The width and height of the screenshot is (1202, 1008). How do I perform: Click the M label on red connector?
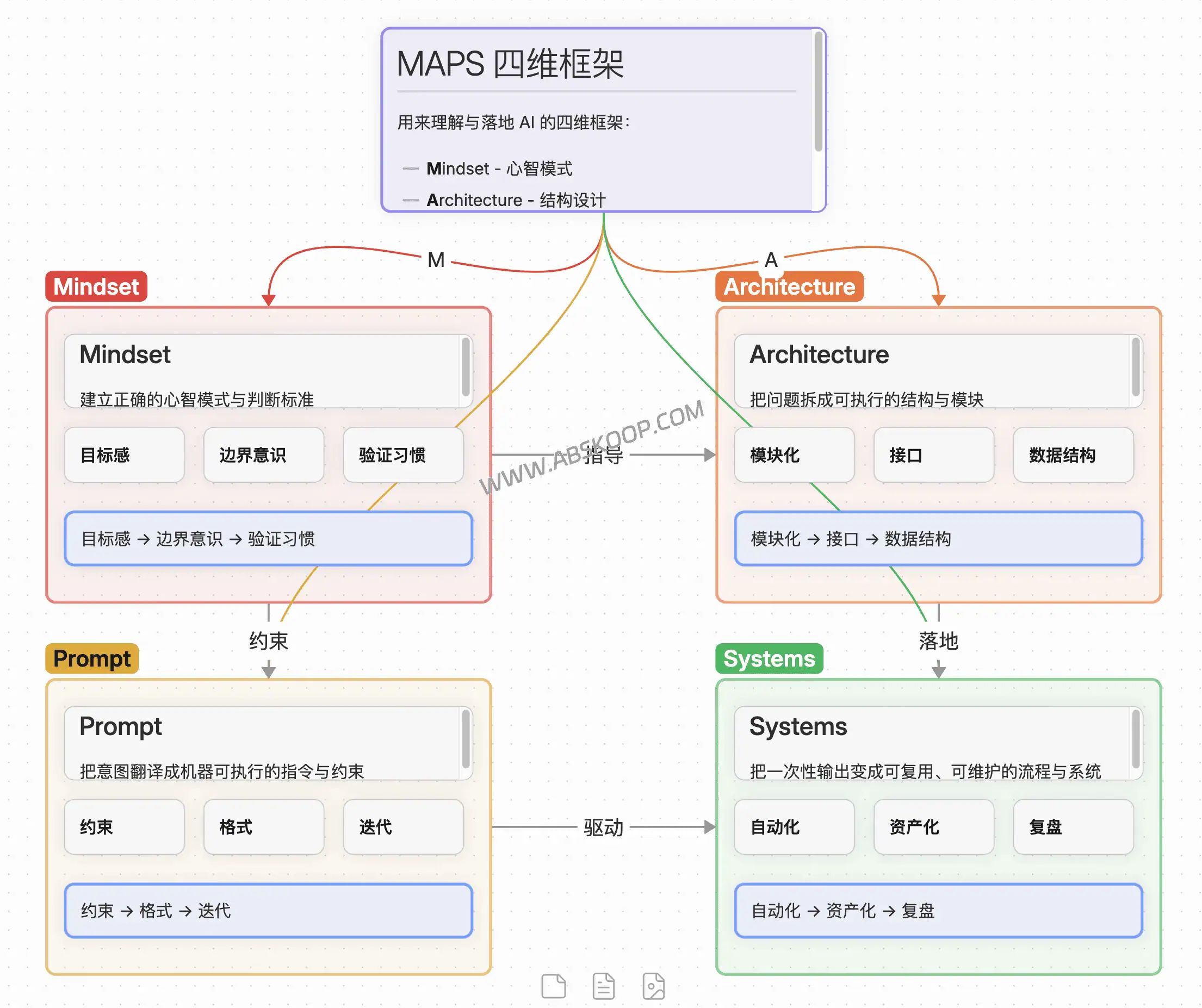[436, 260]
